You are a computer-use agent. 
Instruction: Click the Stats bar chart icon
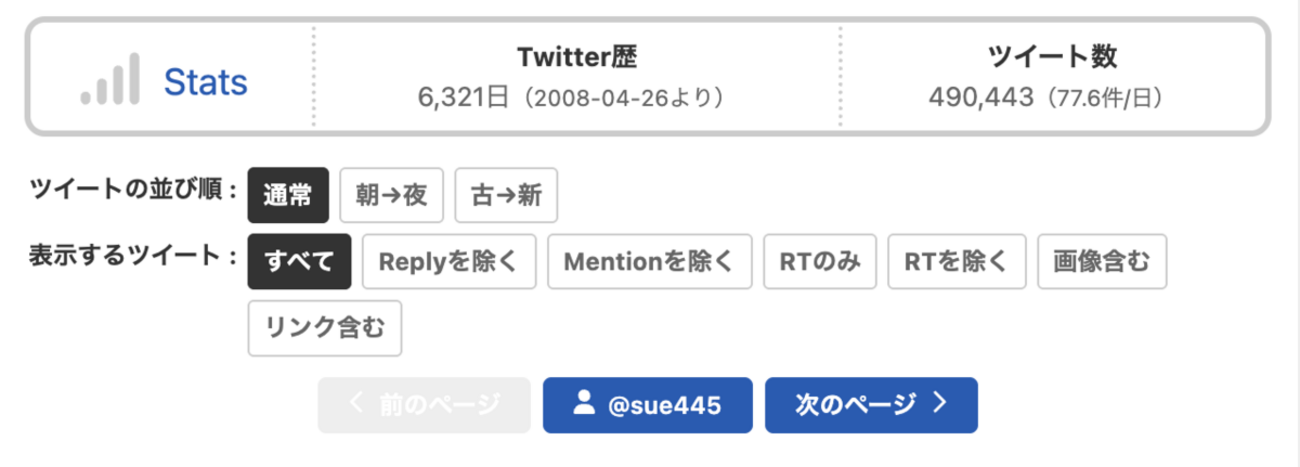[x=110, y=81]
